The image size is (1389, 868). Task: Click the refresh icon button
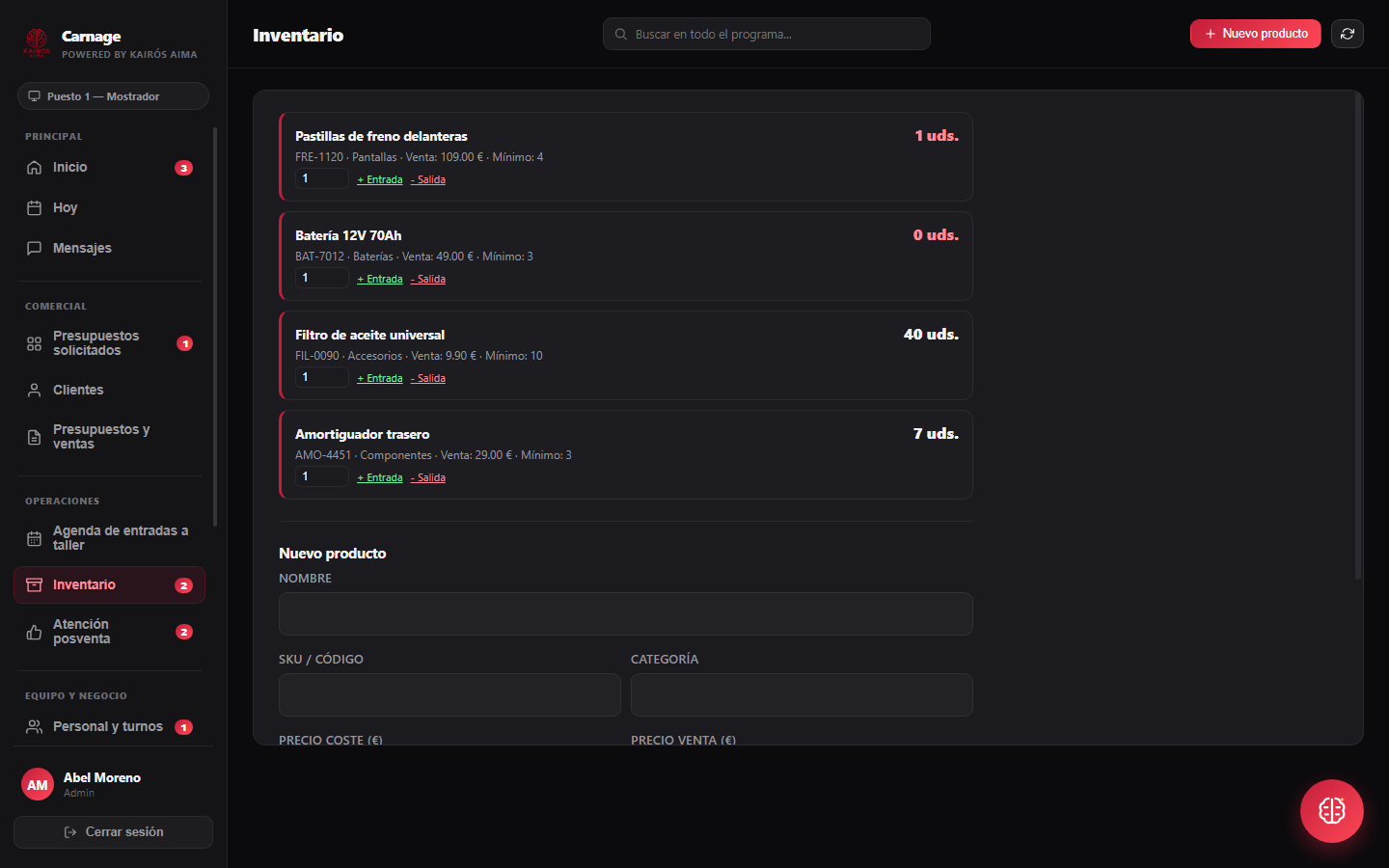(1348, 34)
